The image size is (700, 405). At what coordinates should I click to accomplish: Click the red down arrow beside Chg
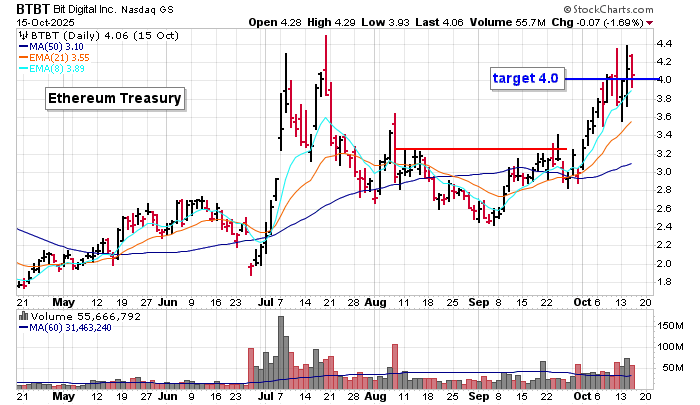652,21
